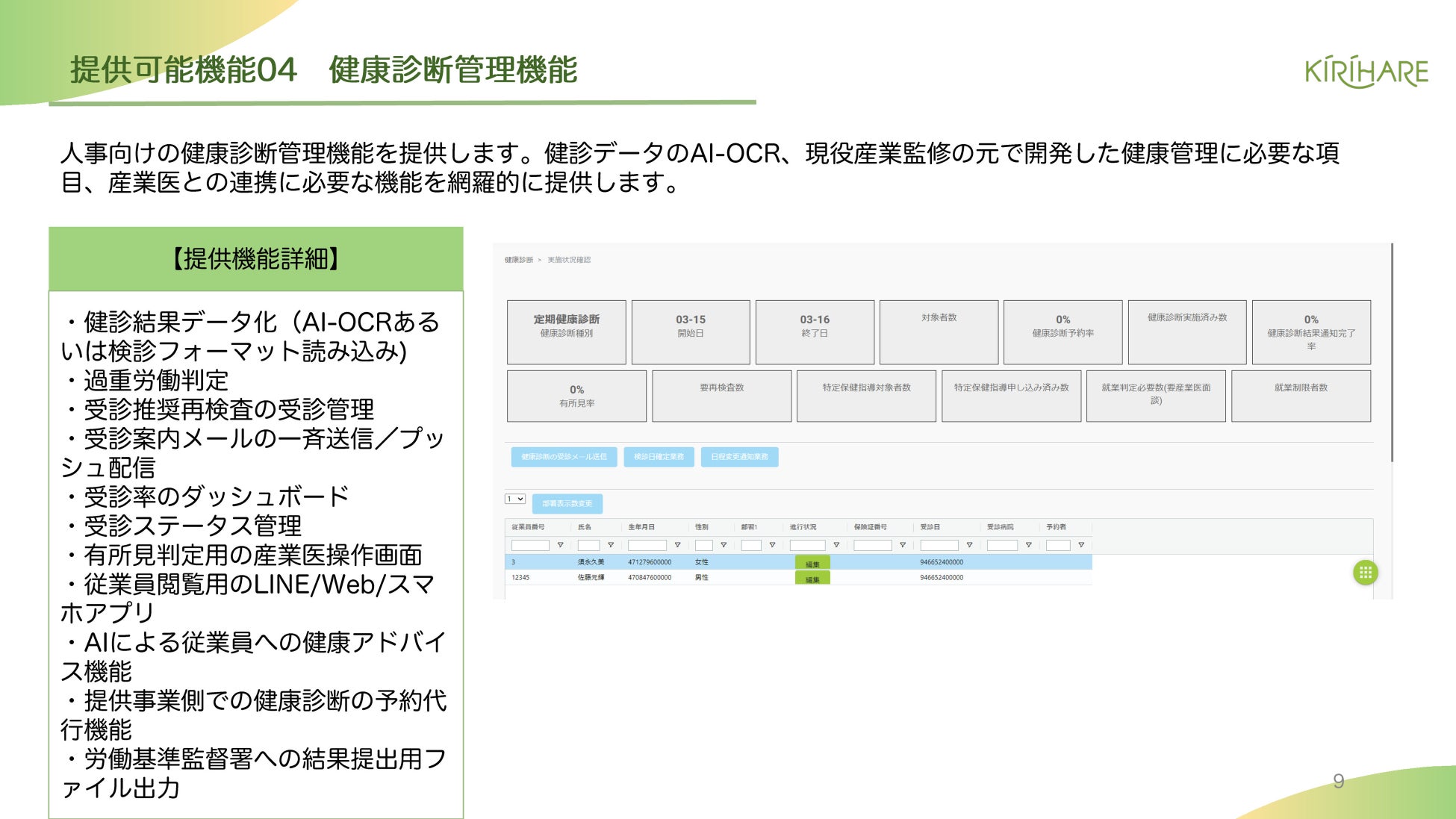Click filter icon for 受診日 column
The width and height of the screenshot is (1456, 819).
(969, 545)
